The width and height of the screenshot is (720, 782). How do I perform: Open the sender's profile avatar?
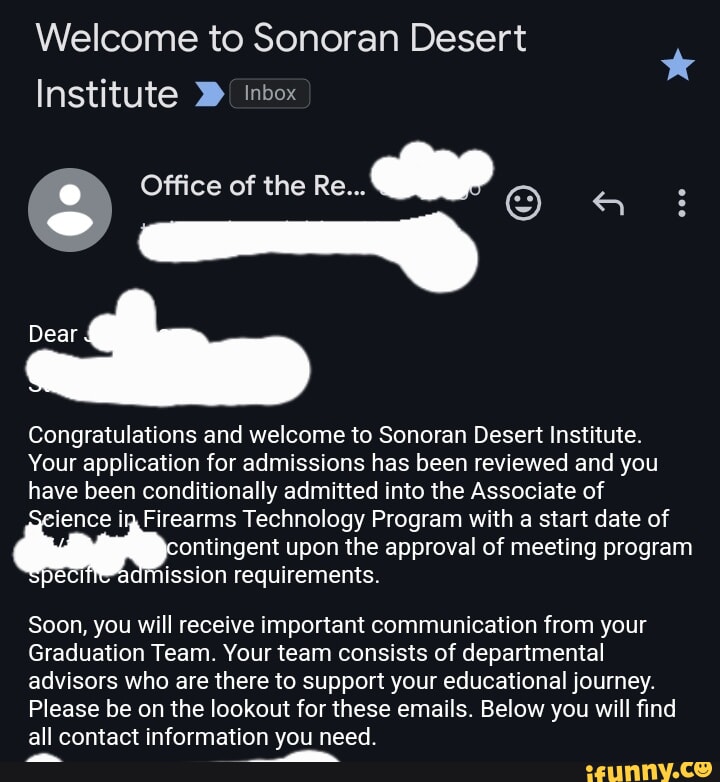(70, 209)
